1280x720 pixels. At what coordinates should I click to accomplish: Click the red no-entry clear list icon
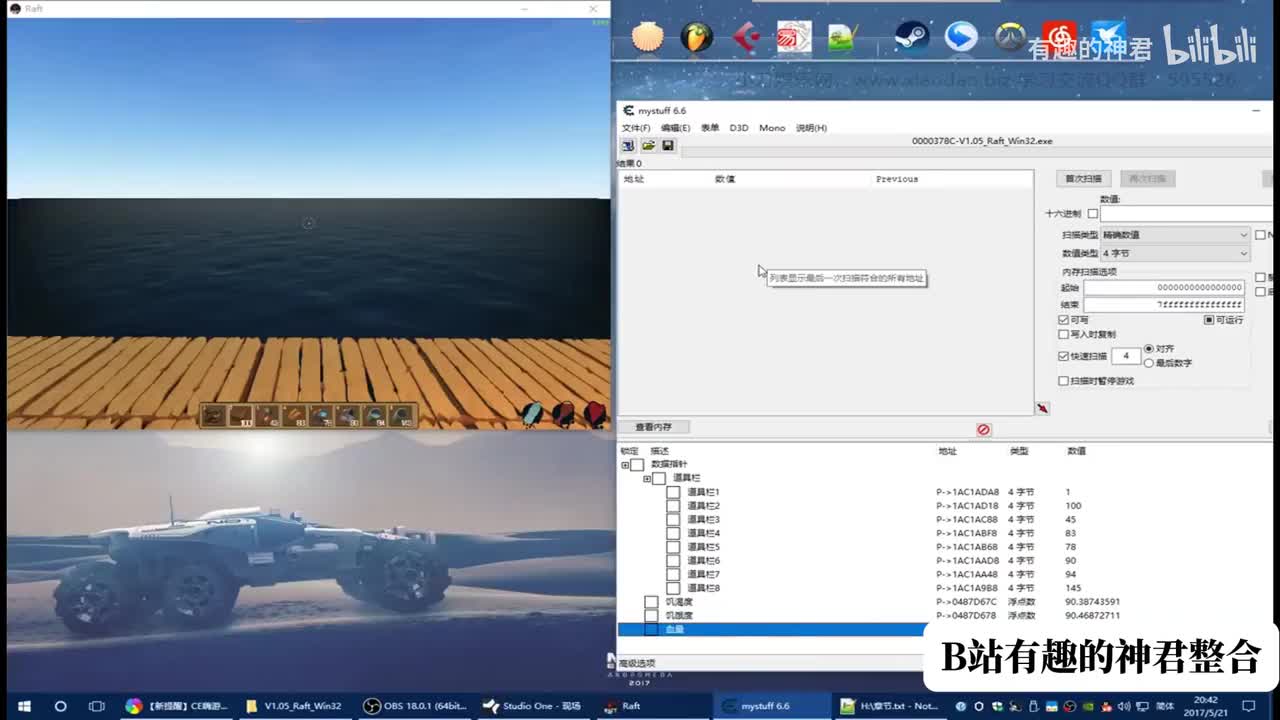click(x=983, y=429)
